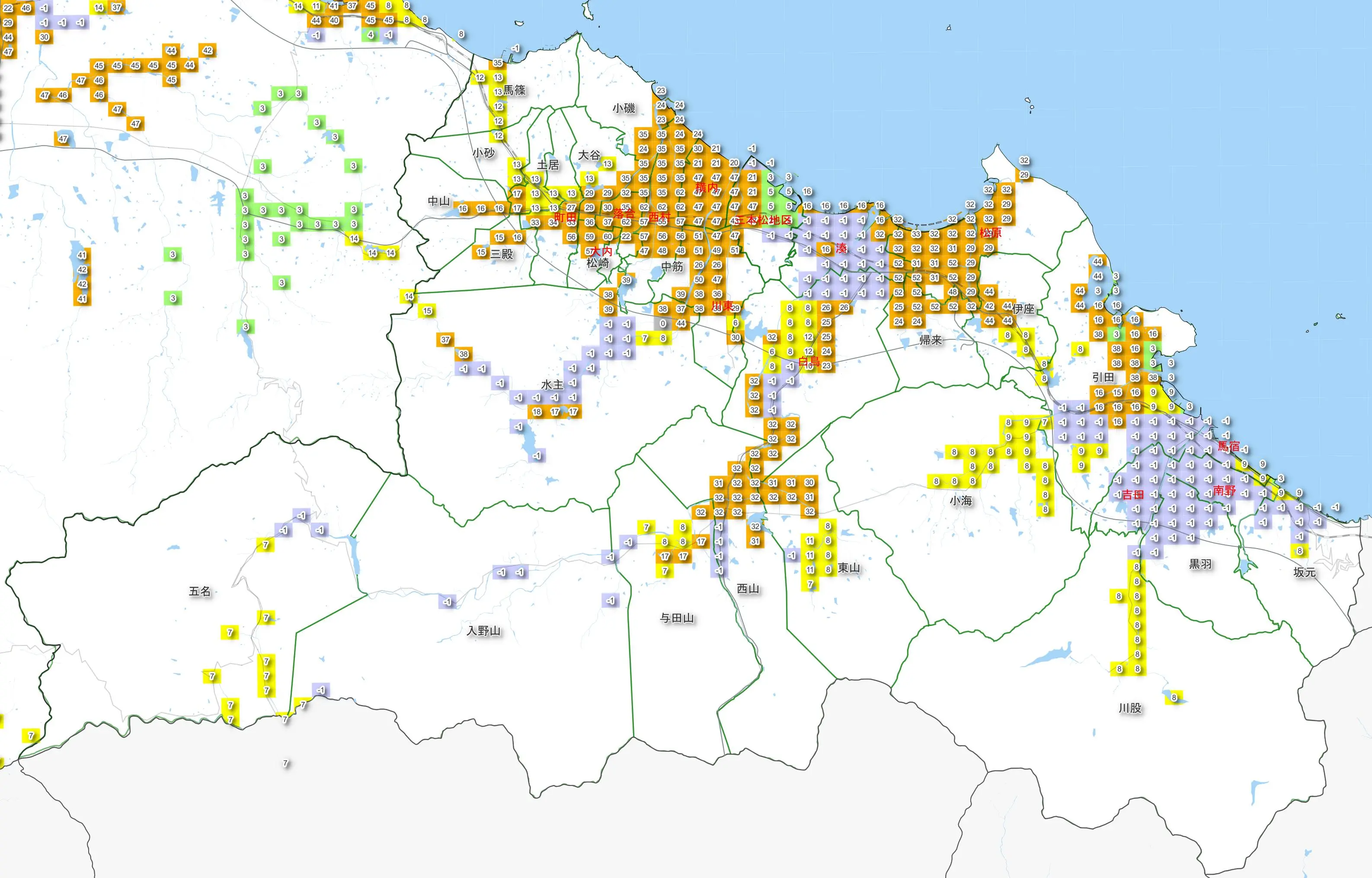Click the green grid cell labeled 4
Image resolution: width=1372 pixels, height=878 pixels.
click(x=370, y=35)
